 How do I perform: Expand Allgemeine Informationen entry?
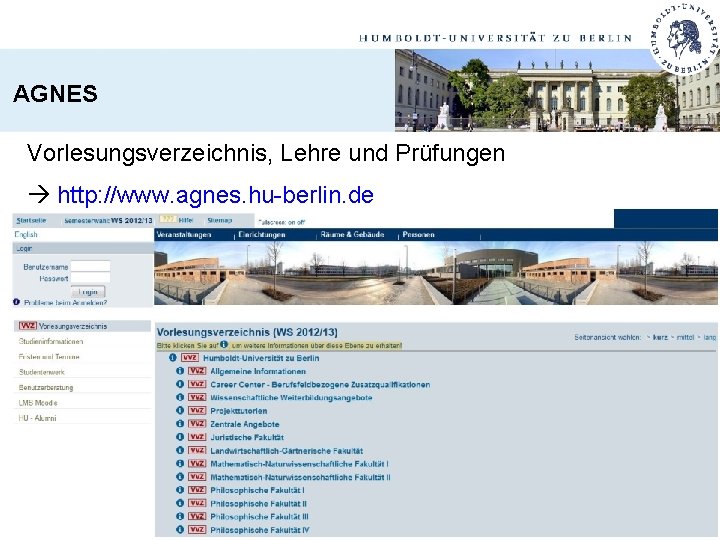point(258,371)
